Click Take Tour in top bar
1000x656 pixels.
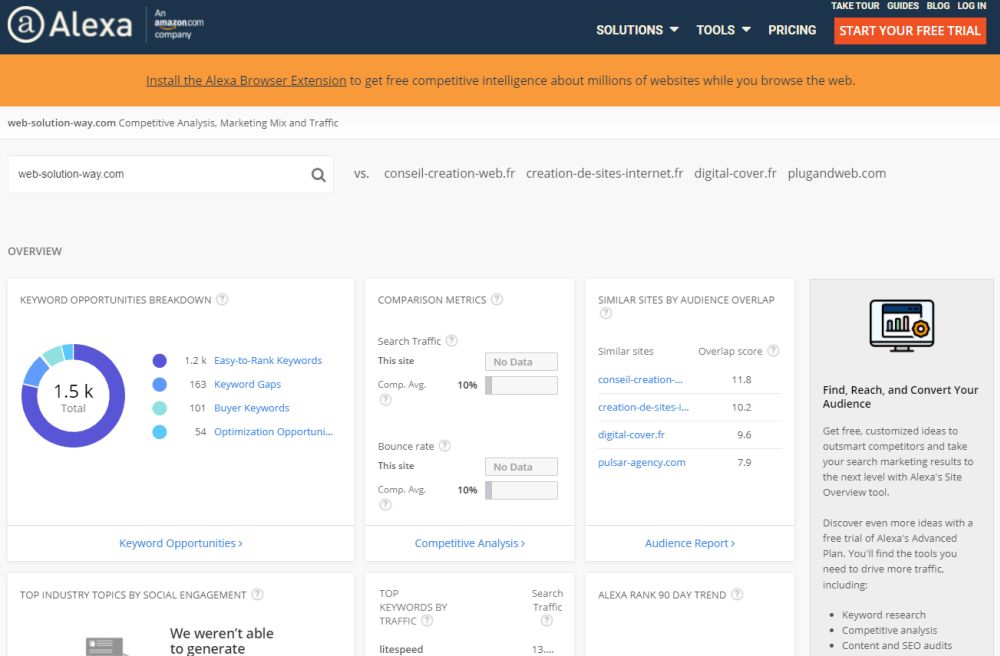pyautogui.click(x=855, y=6)
